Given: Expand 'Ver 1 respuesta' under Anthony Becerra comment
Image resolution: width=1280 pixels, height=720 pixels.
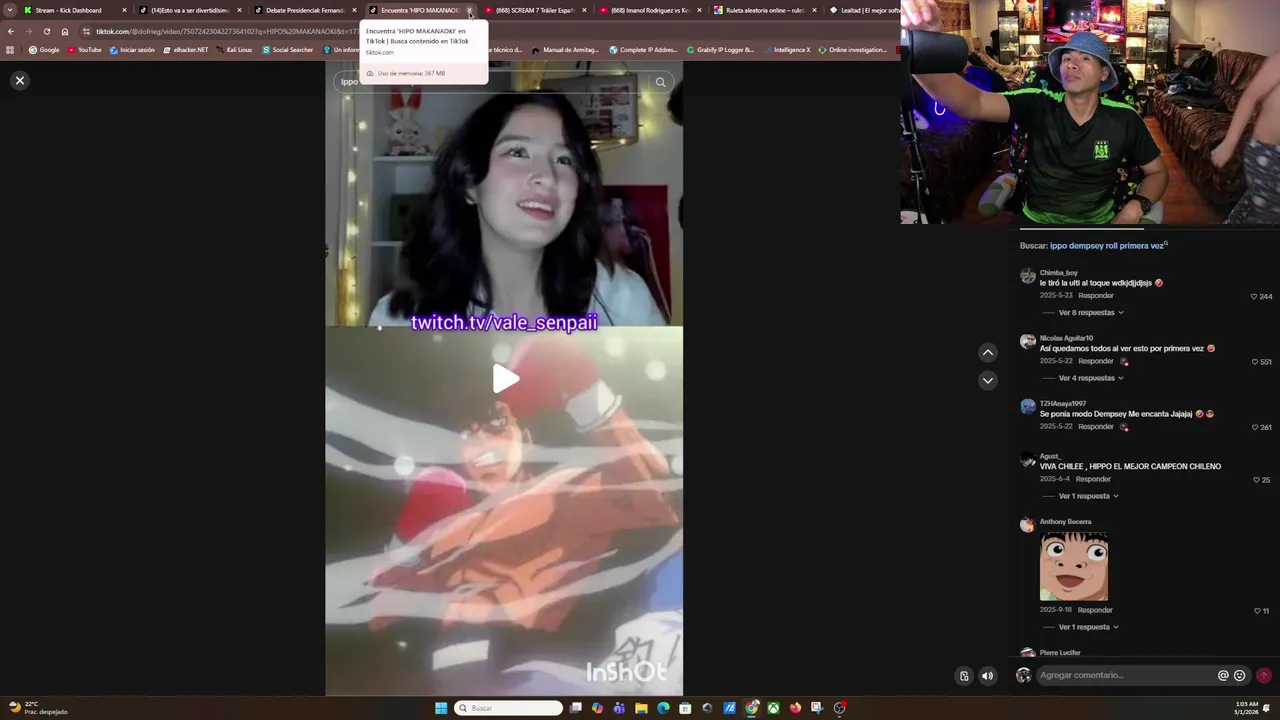Looking at the screenshot, I should pos(1089,627).
